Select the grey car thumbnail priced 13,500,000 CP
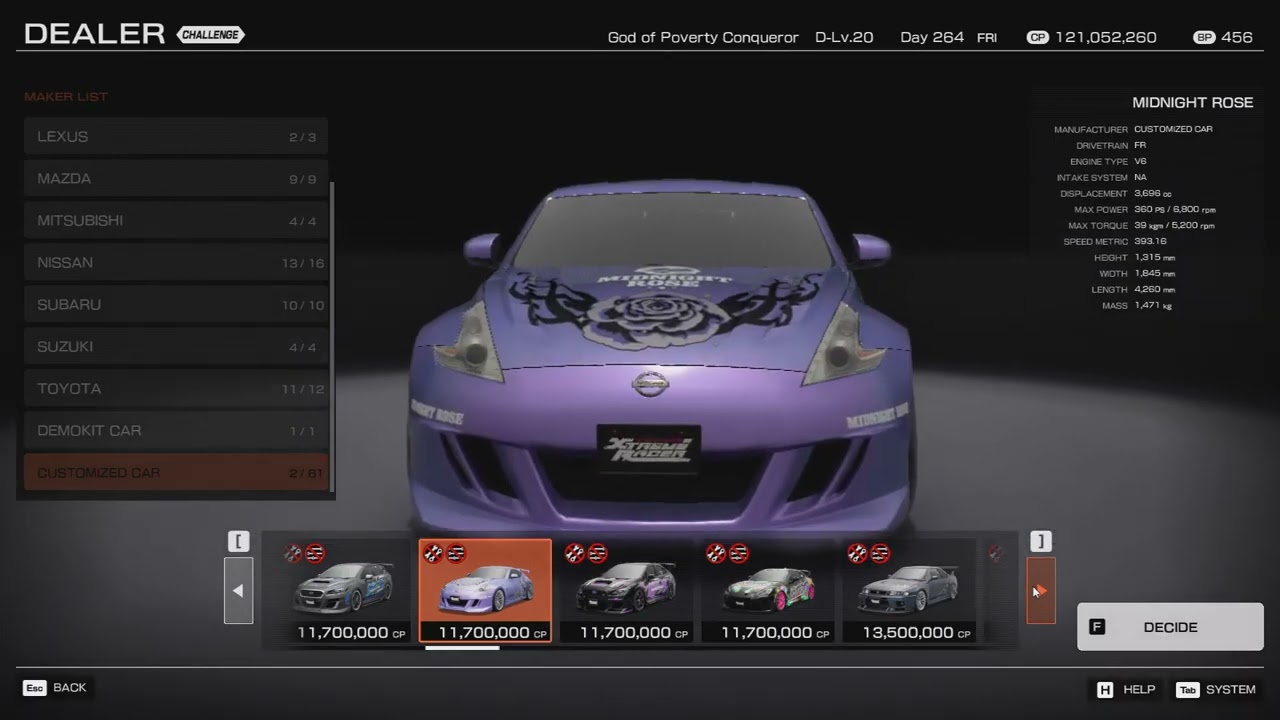The width and height of the screenshot is (1280, 720). [909, 591]
